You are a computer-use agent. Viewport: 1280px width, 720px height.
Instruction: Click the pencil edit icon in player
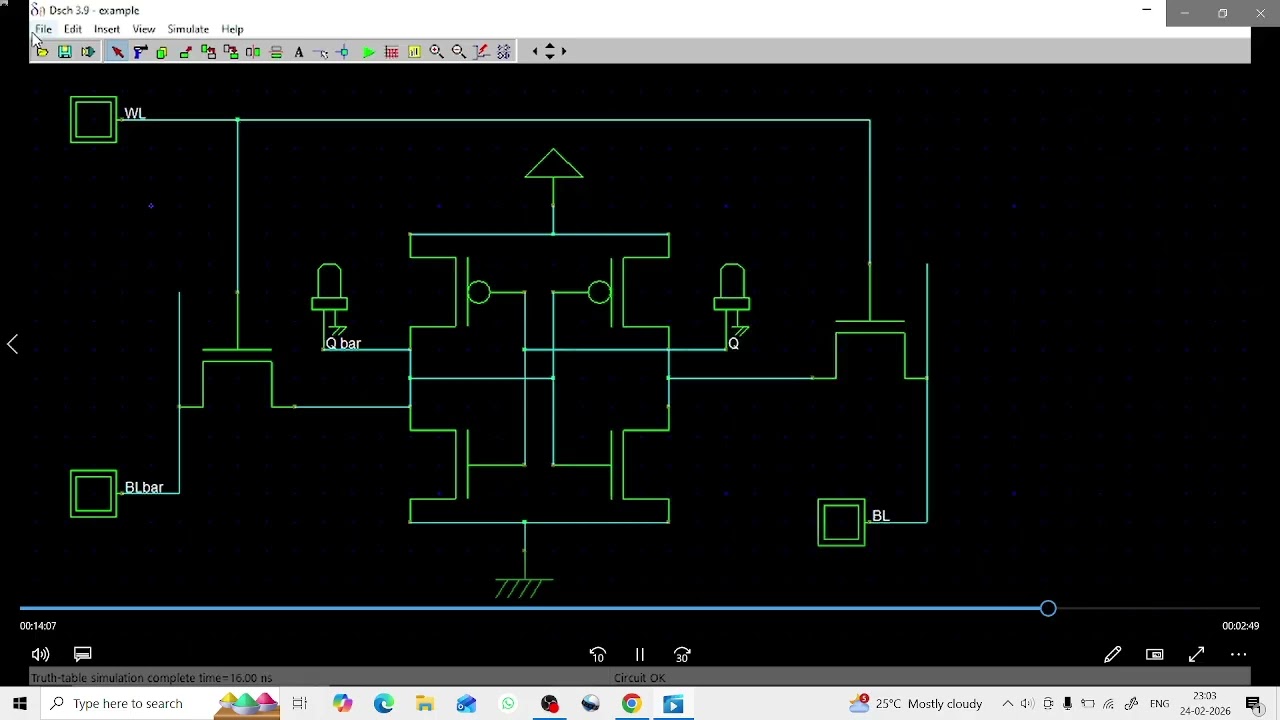tap(1112, 655)
